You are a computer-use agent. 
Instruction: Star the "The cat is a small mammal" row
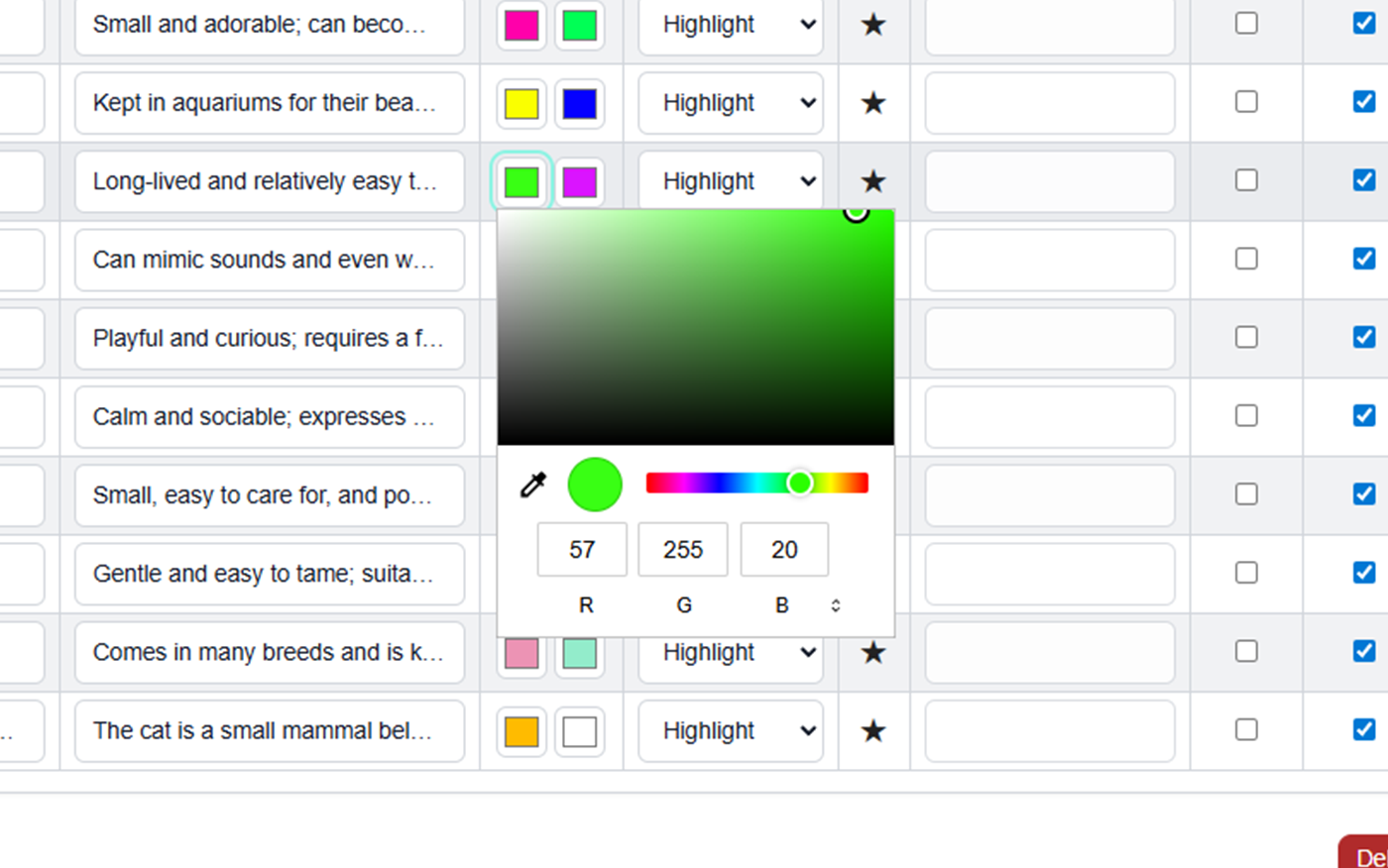pos(873,730)
